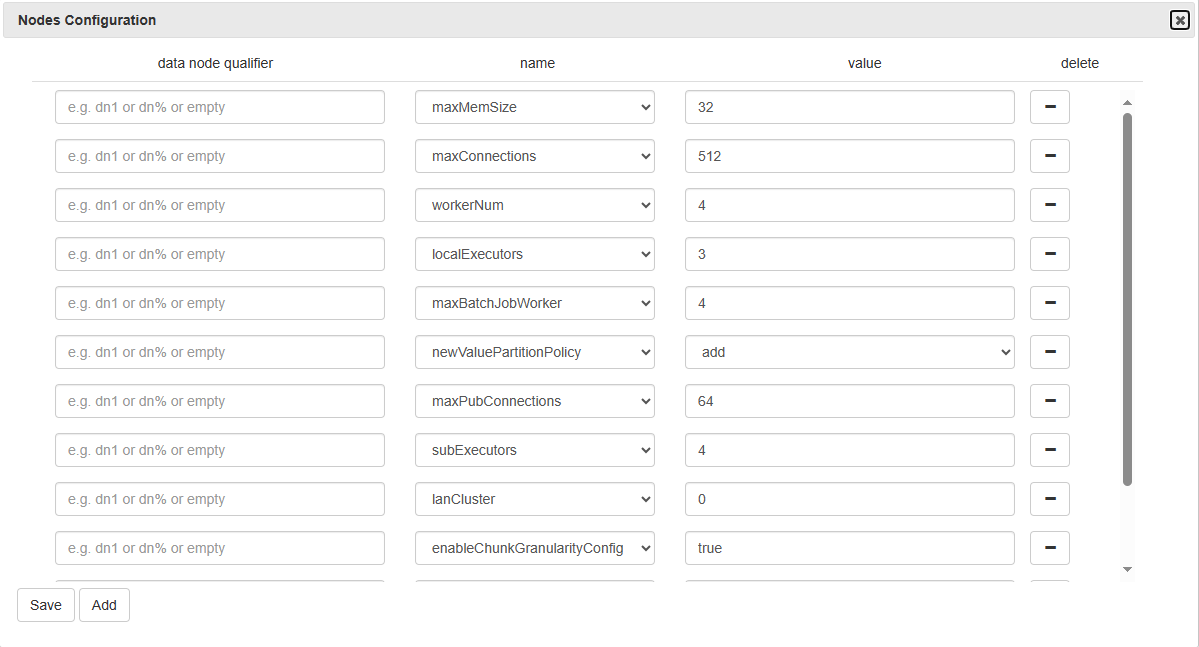Add a new configuration row
This screenshot has height=647, width=1199.
pyautogui.click(x=104, y=605)
